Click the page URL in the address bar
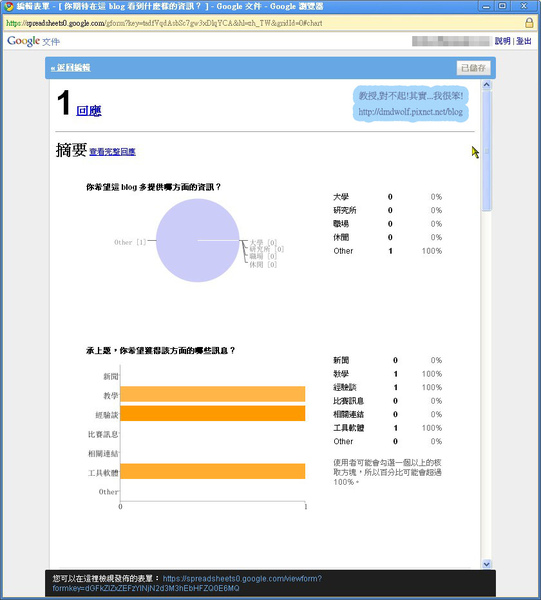Screen dimensions: 541x600 click(164, 23)
